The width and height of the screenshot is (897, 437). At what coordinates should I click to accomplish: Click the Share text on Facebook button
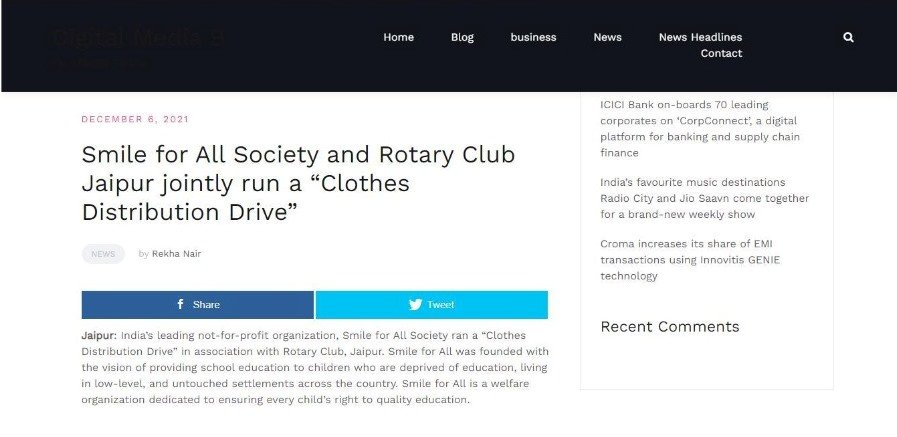[207, 305]
